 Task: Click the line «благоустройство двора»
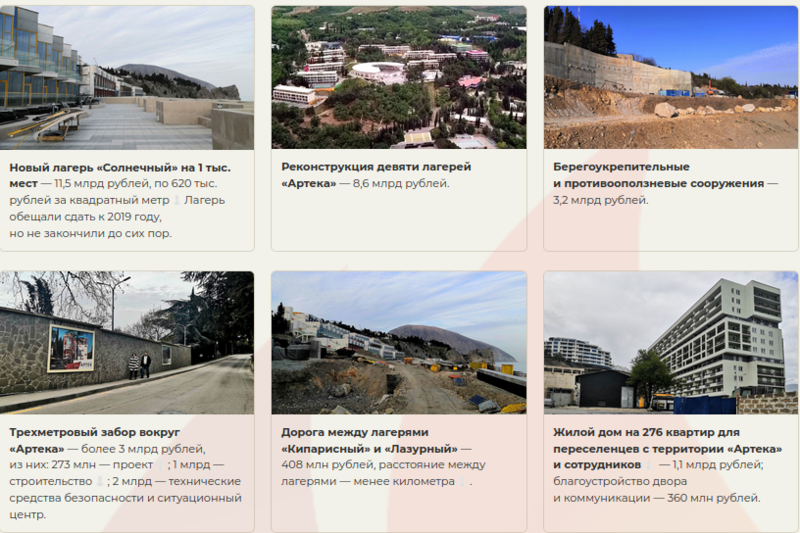[620, 481]
